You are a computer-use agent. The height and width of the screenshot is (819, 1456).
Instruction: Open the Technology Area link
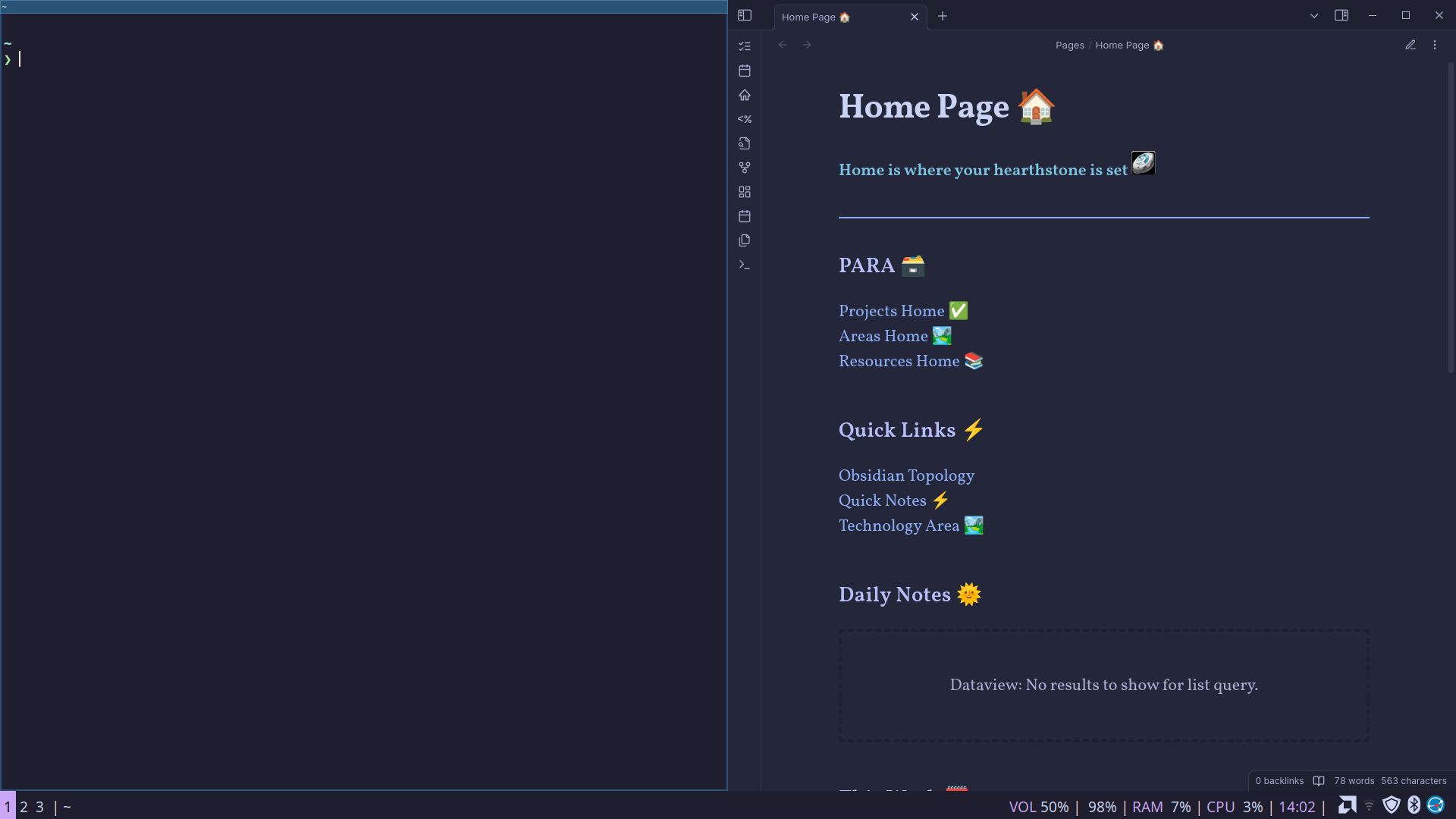[911, 526]
